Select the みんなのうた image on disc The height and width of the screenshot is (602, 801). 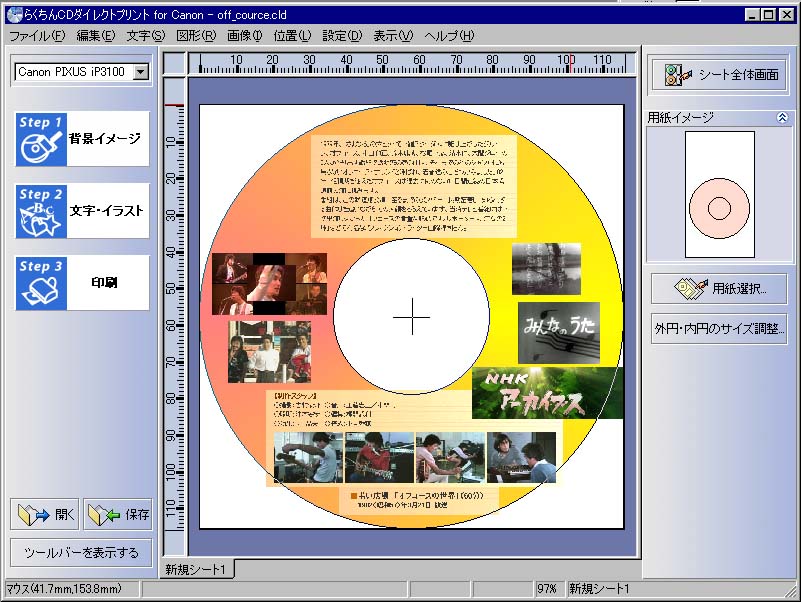pyautogui.click(x=559, y=333)
